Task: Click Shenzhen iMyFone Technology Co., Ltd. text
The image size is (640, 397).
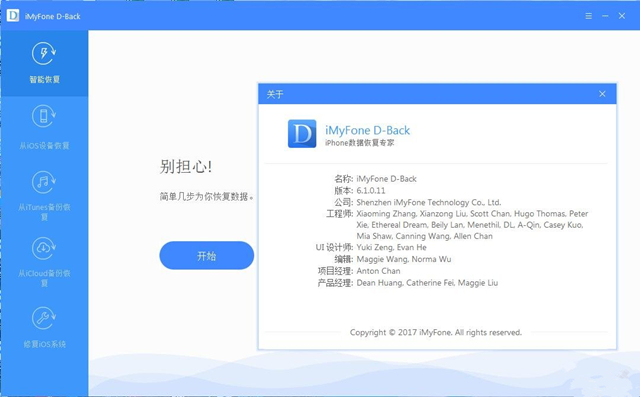Action: [x=429, y=202]
